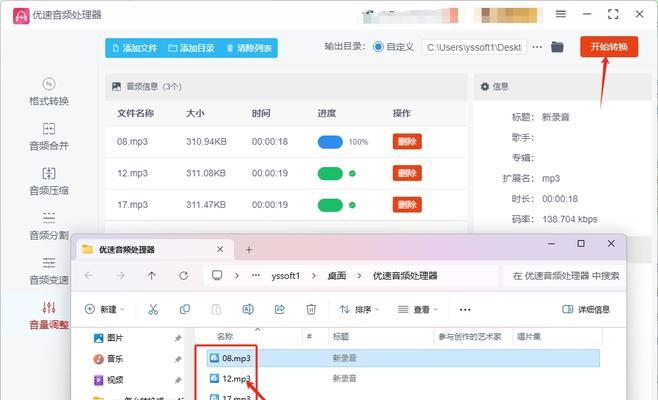Open the 排序 sort dropdown
This screenshot has height=400, width=658.
coord(359,309)
